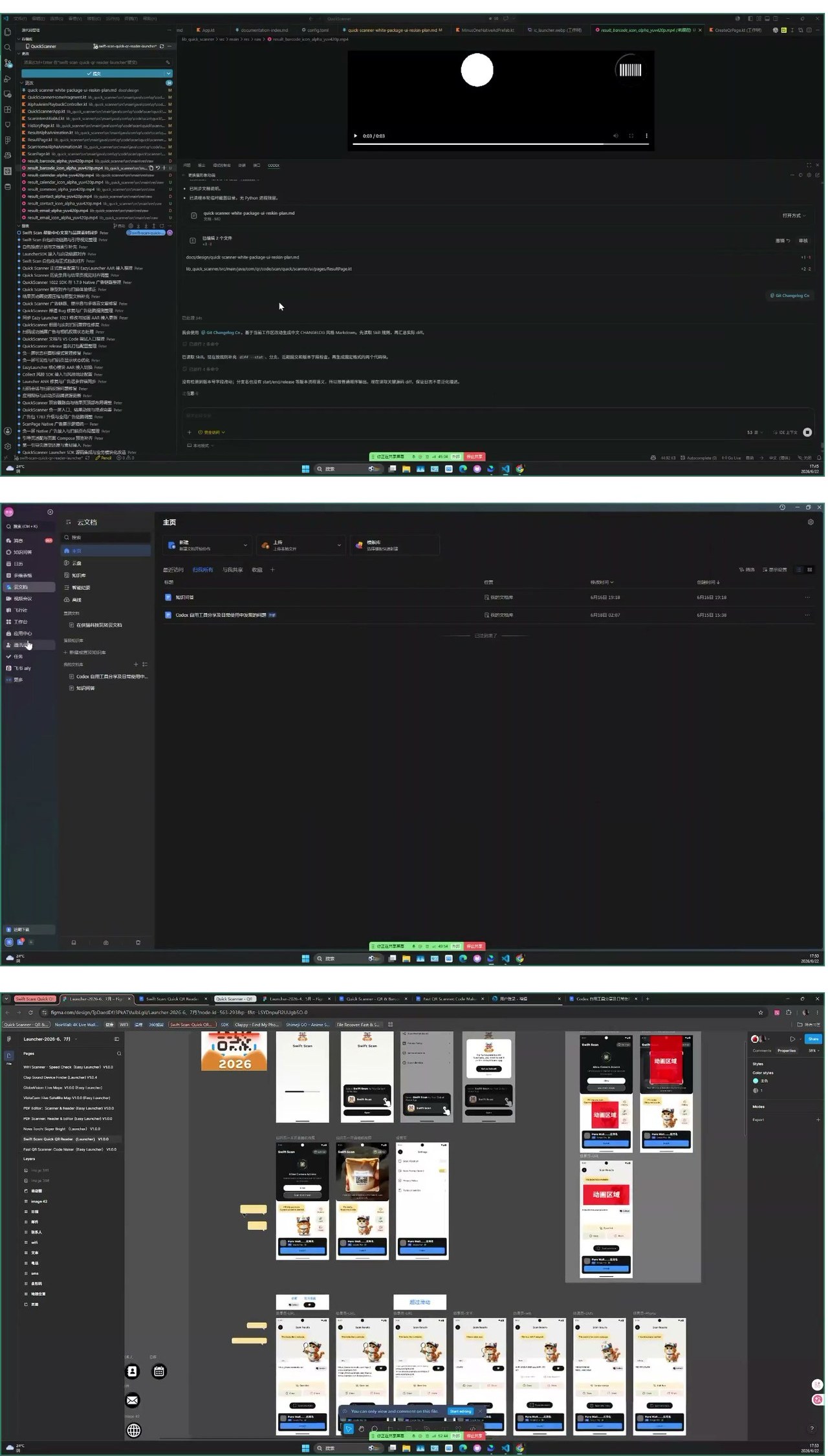The image size is (828, 1456).
Task: Open Source Control view in VS Code activity bar
Action: click(x=8, y=63)
